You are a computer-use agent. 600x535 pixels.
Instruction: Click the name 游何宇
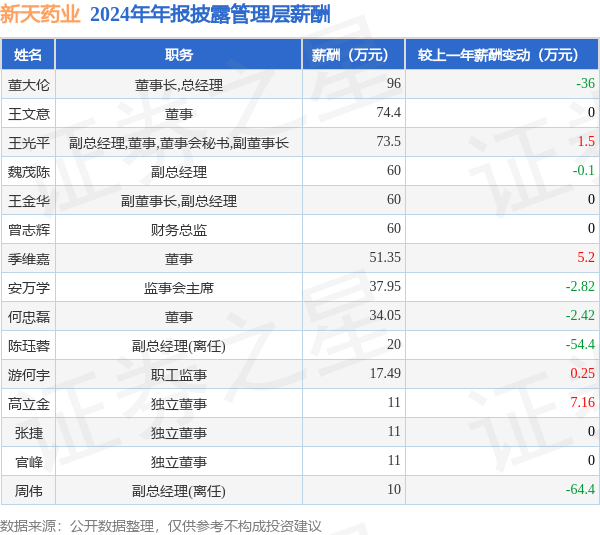(29, 375)
